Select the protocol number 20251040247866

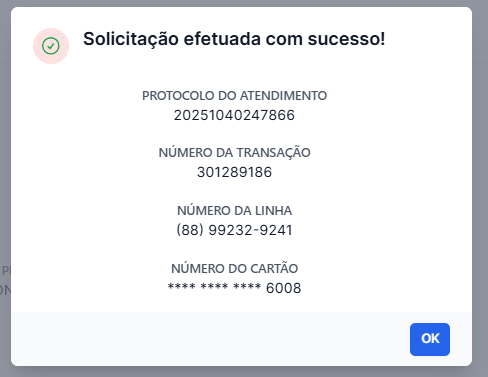234,115
